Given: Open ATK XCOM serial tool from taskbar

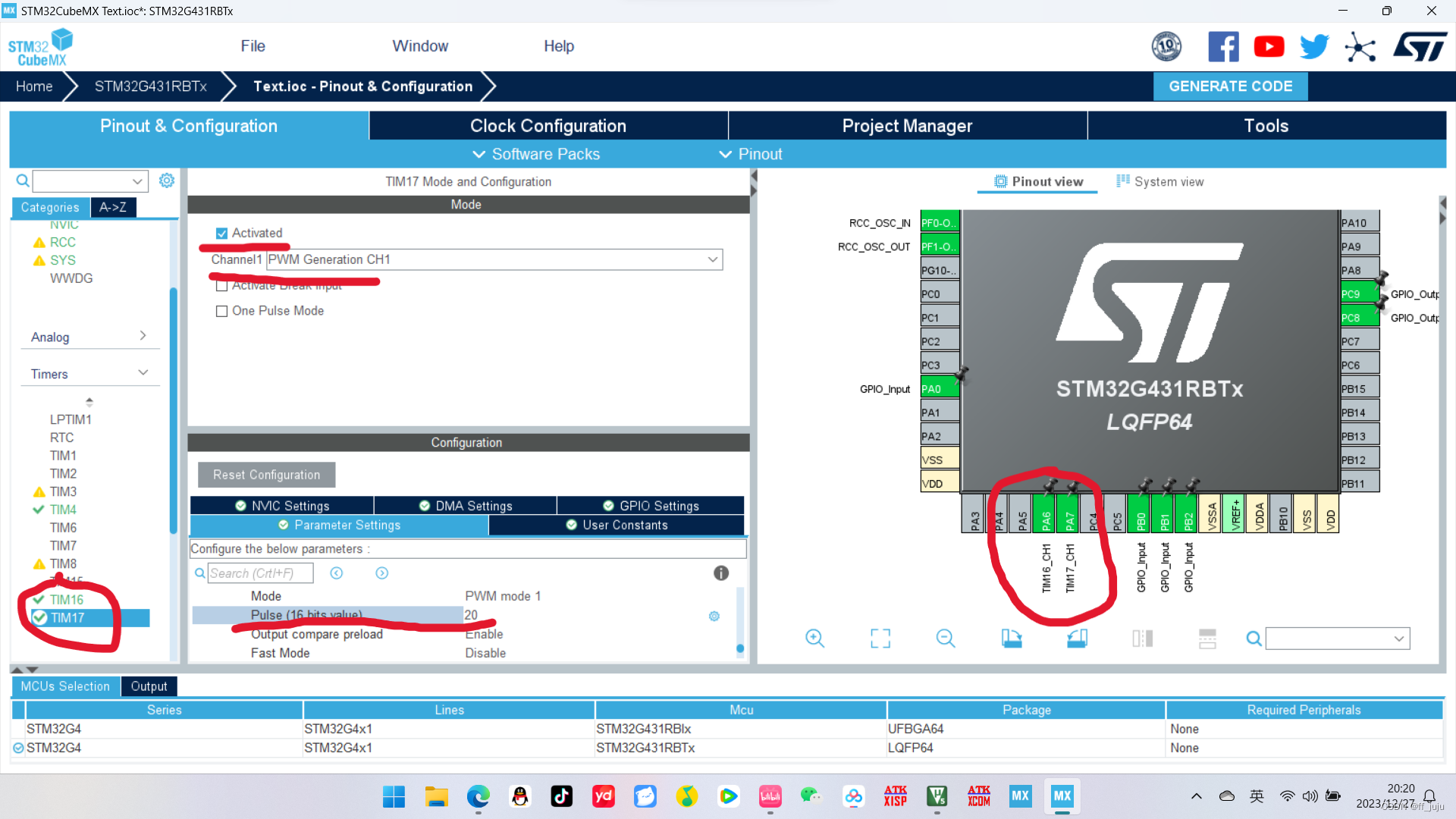Looking at the screenshot, I should pyautogui.click(x=978, y=796).
